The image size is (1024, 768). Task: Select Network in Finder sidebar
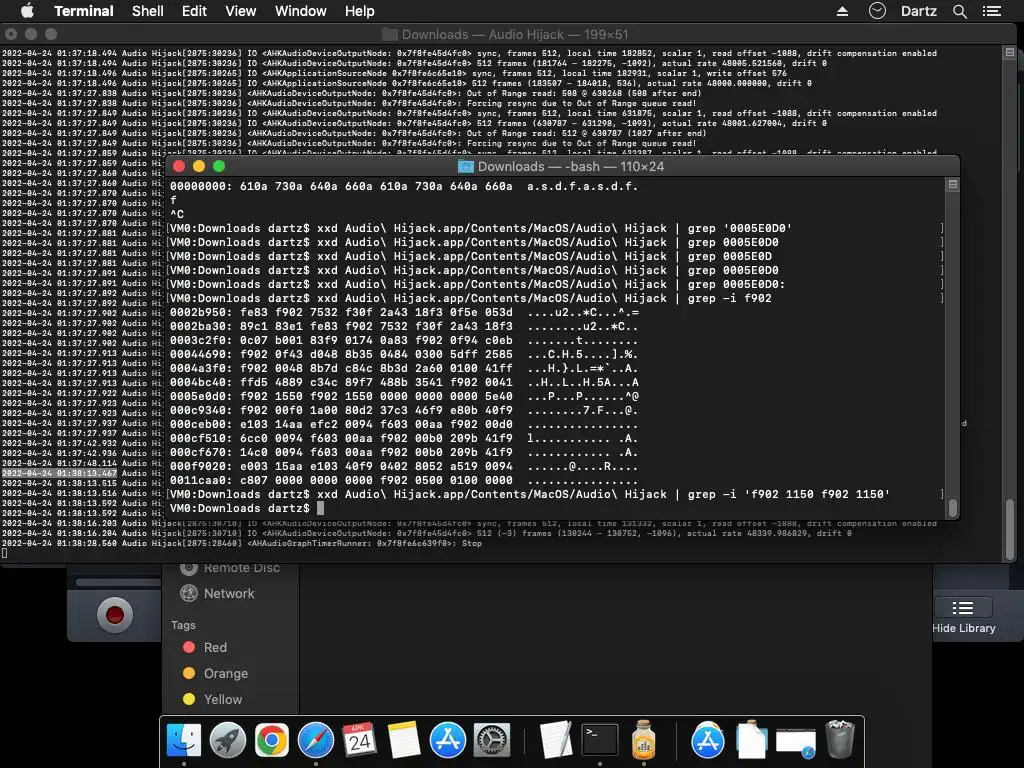(x=217, y=593)
